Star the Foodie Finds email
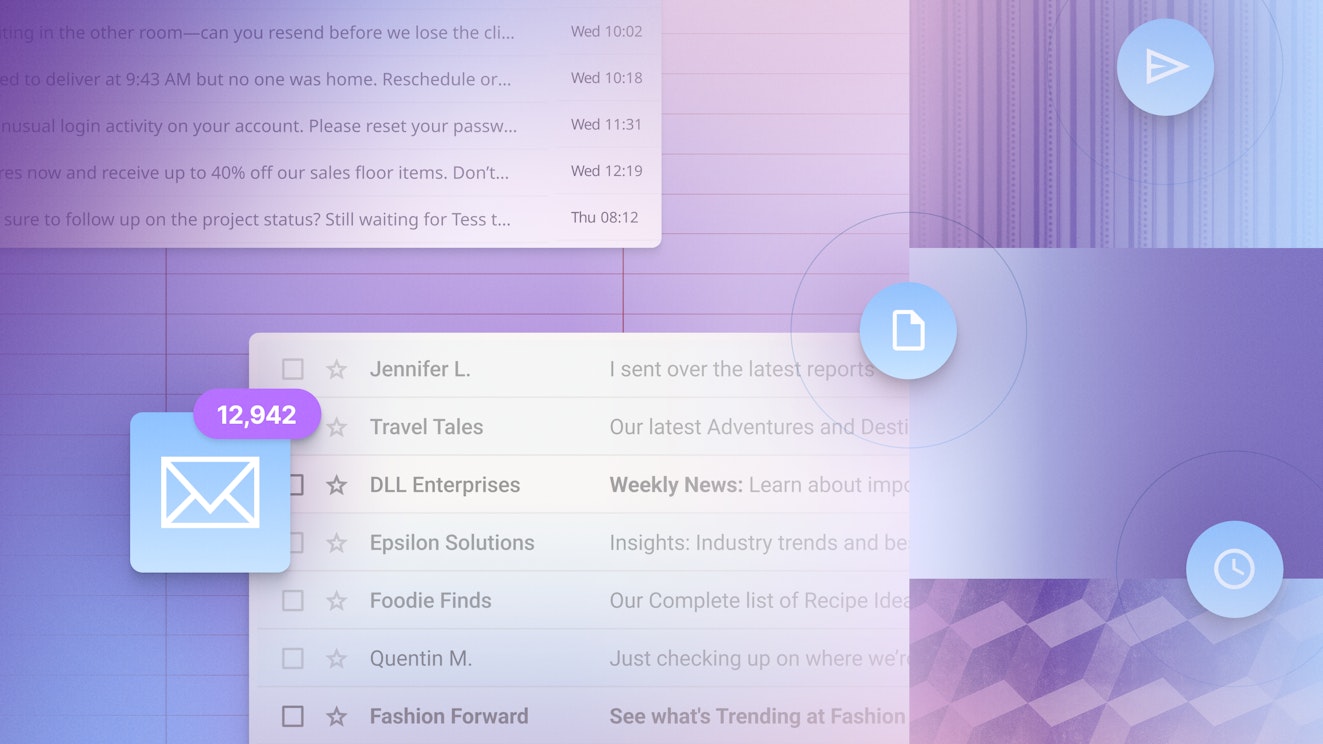Screen dimensions: 1323x744 [335, 601]
